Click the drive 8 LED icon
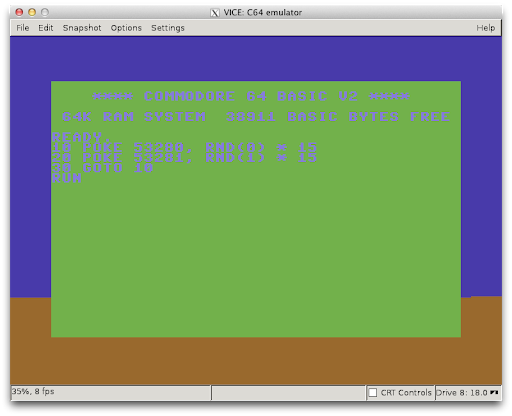Screen dimensions: 512x416 tap(494, 393)
